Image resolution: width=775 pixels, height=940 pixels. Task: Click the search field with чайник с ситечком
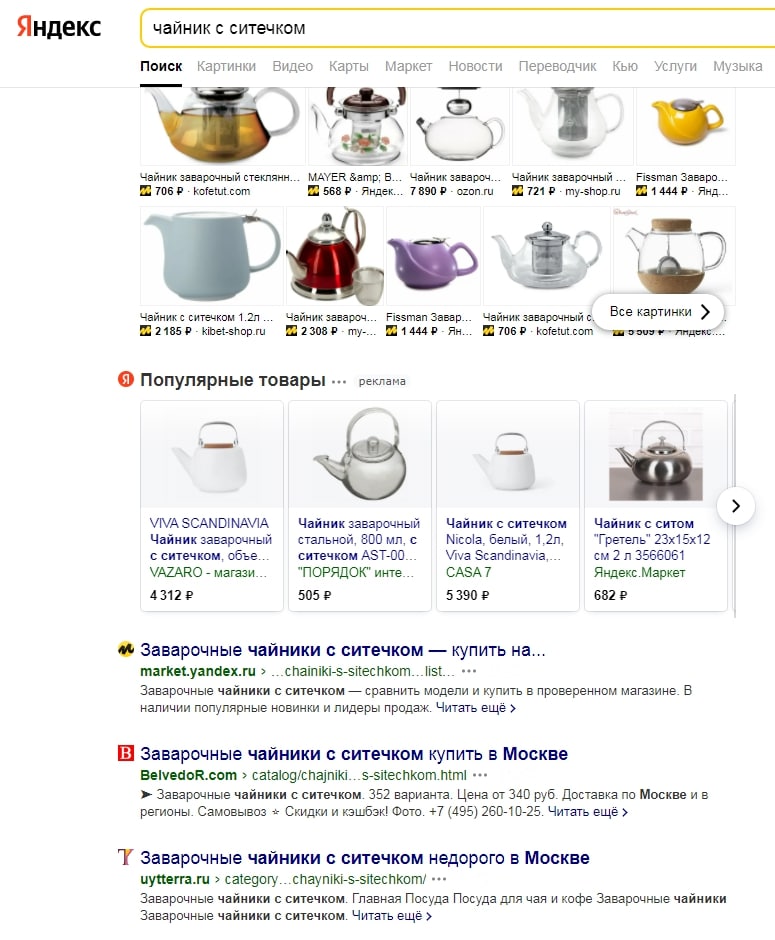click(457, 28)
